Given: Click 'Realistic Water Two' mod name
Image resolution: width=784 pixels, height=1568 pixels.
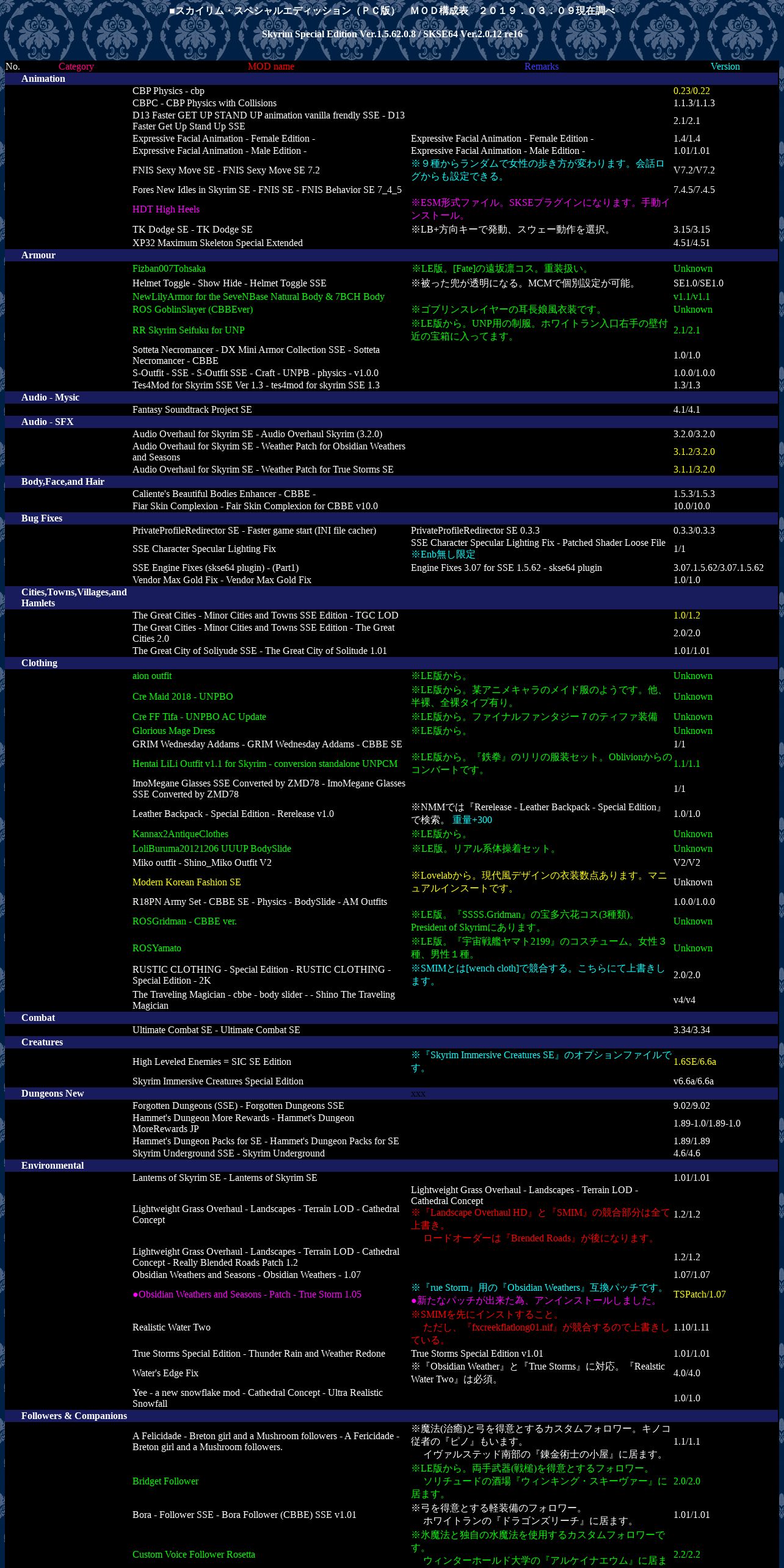Looking at the screenshot, I should 172,1327.
